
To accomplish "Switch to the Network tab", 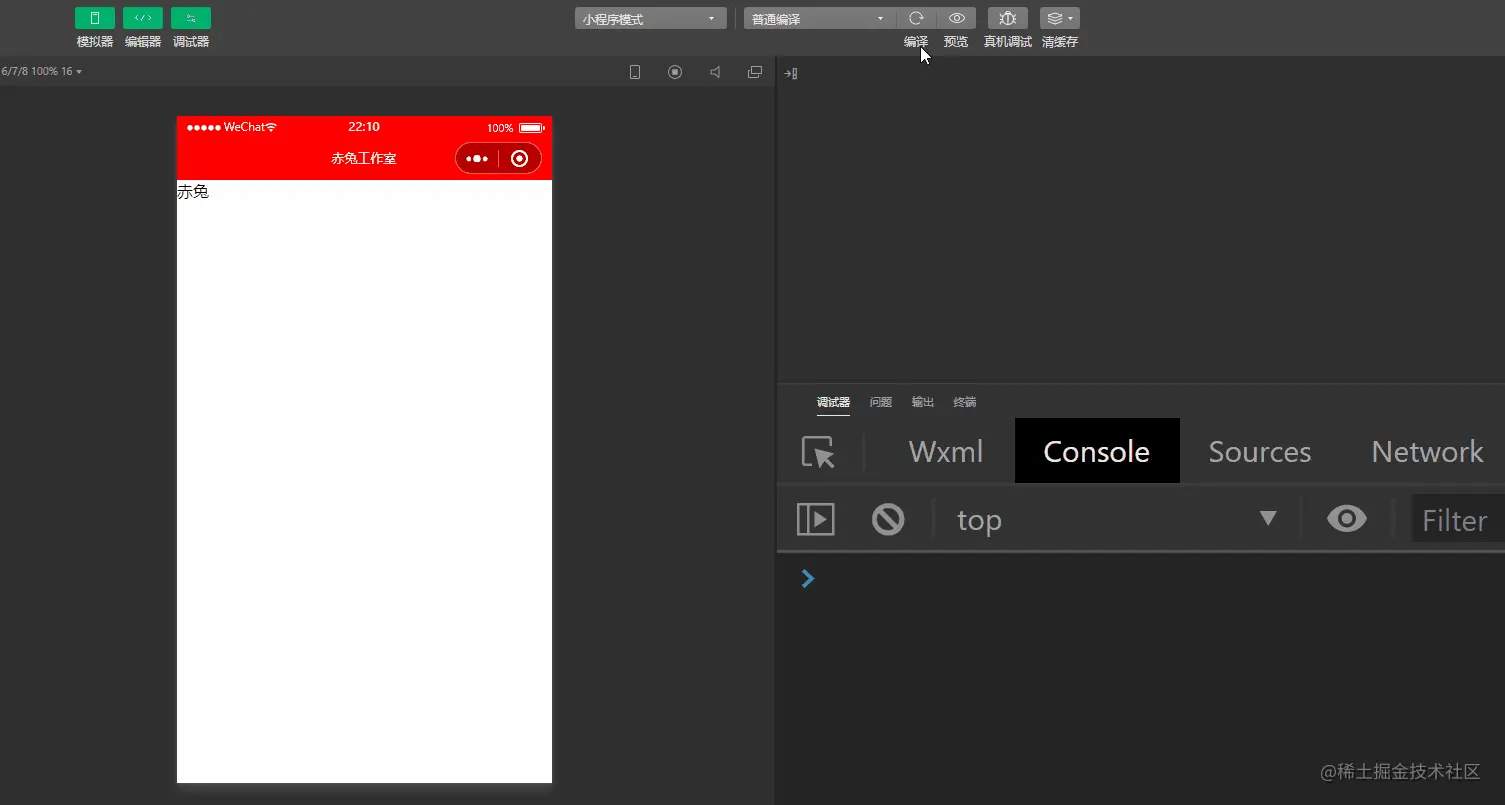I will [1427, 451].
